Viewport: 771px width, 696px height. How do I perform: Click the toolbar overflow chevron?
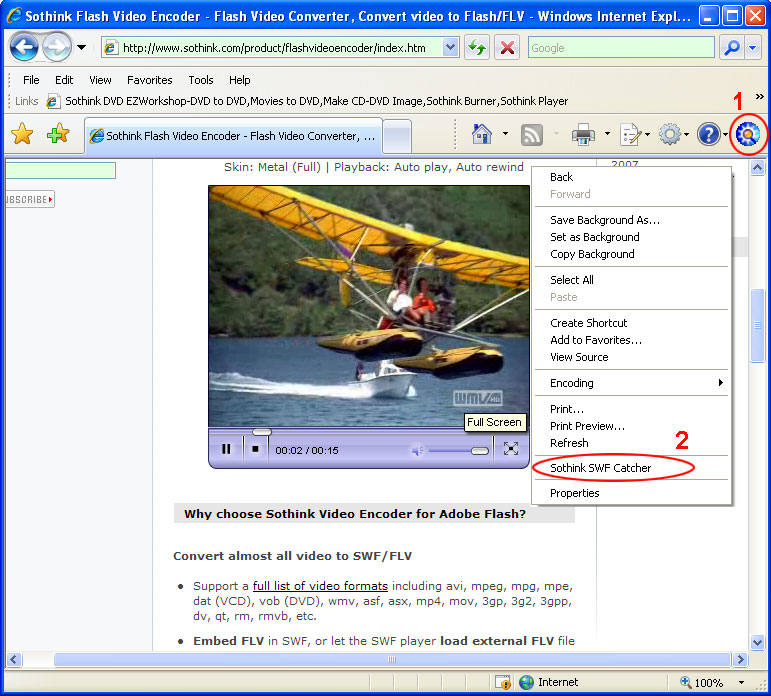click(x=759, y=96)
